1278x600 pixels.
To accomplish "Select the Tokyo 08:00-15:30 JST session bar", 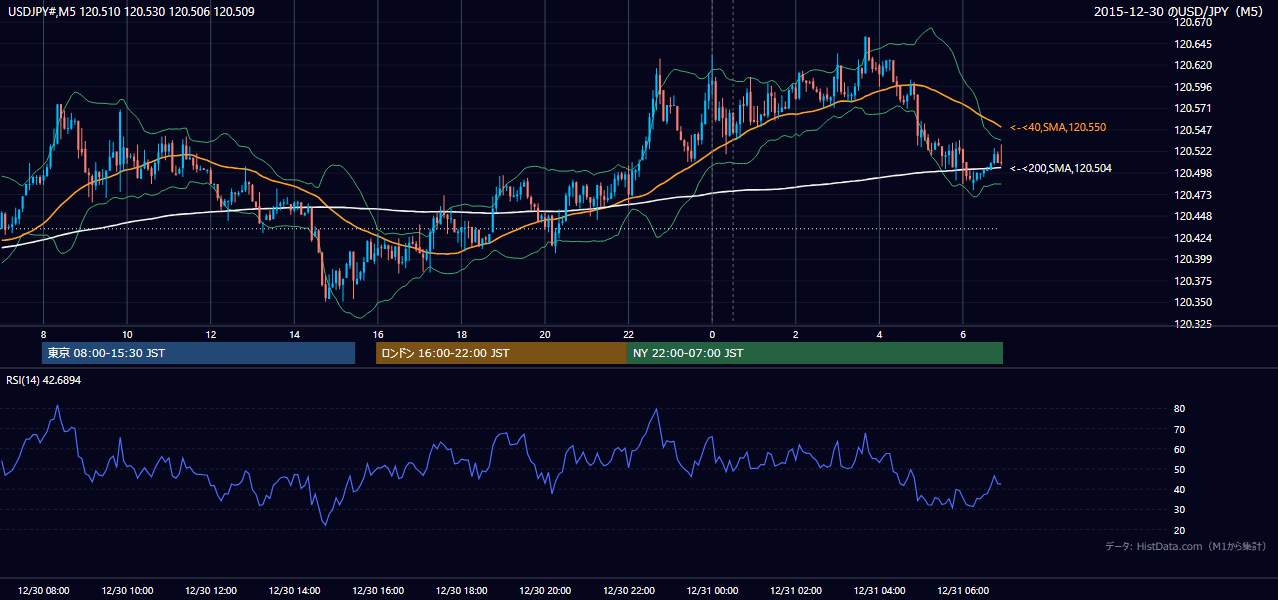I will click(x=199, y=353).
